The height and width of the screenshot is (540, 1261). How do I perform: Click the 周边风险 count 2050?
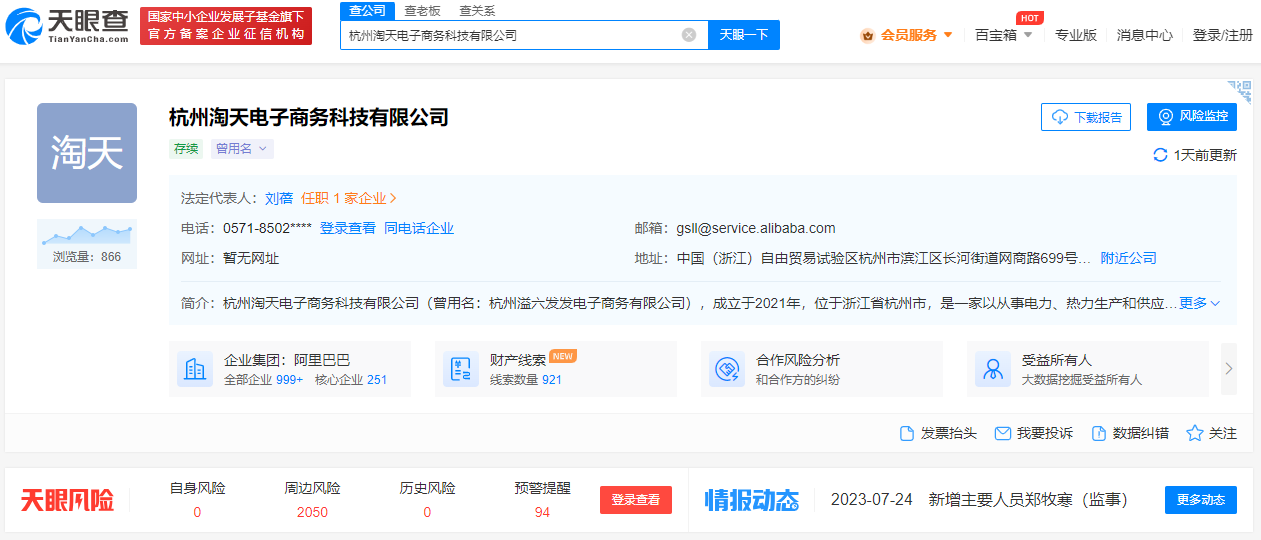click(x=312, y=512)
